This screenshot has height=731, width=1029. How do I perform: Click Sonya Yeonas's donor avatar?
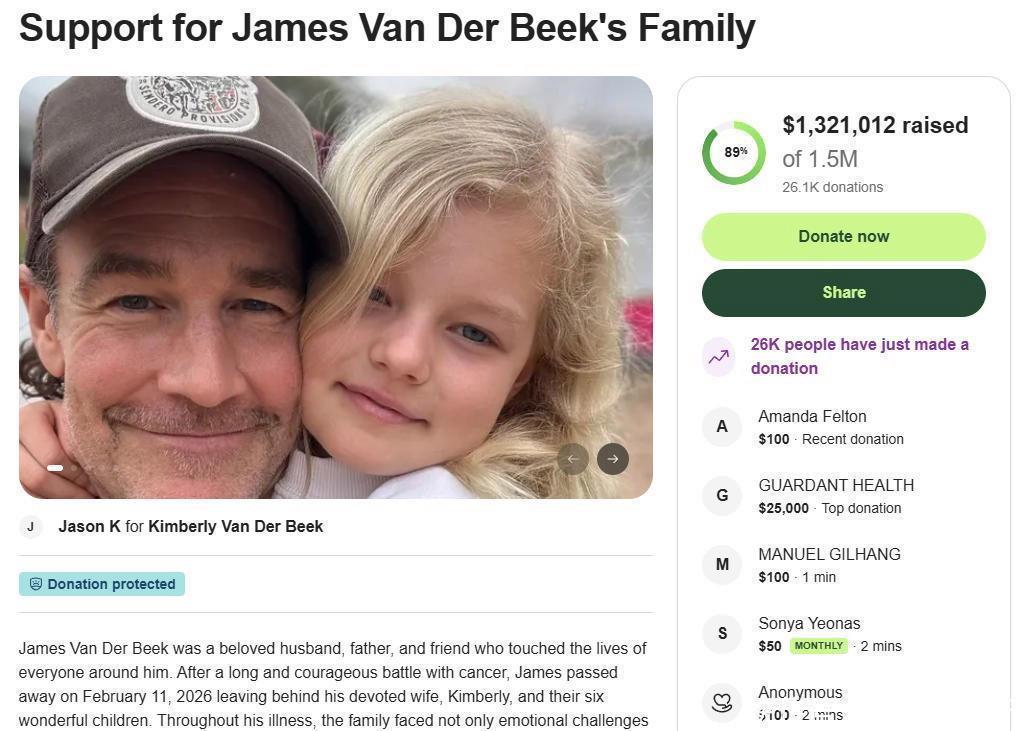pyautogui.click(x=722, y=634)
